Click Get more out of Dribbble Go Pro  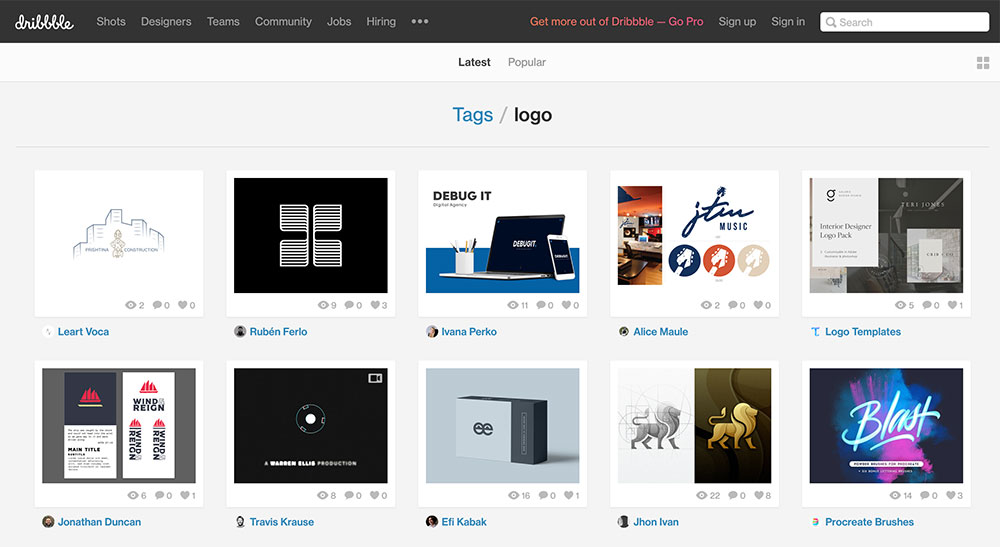click(x=616, y=22)
